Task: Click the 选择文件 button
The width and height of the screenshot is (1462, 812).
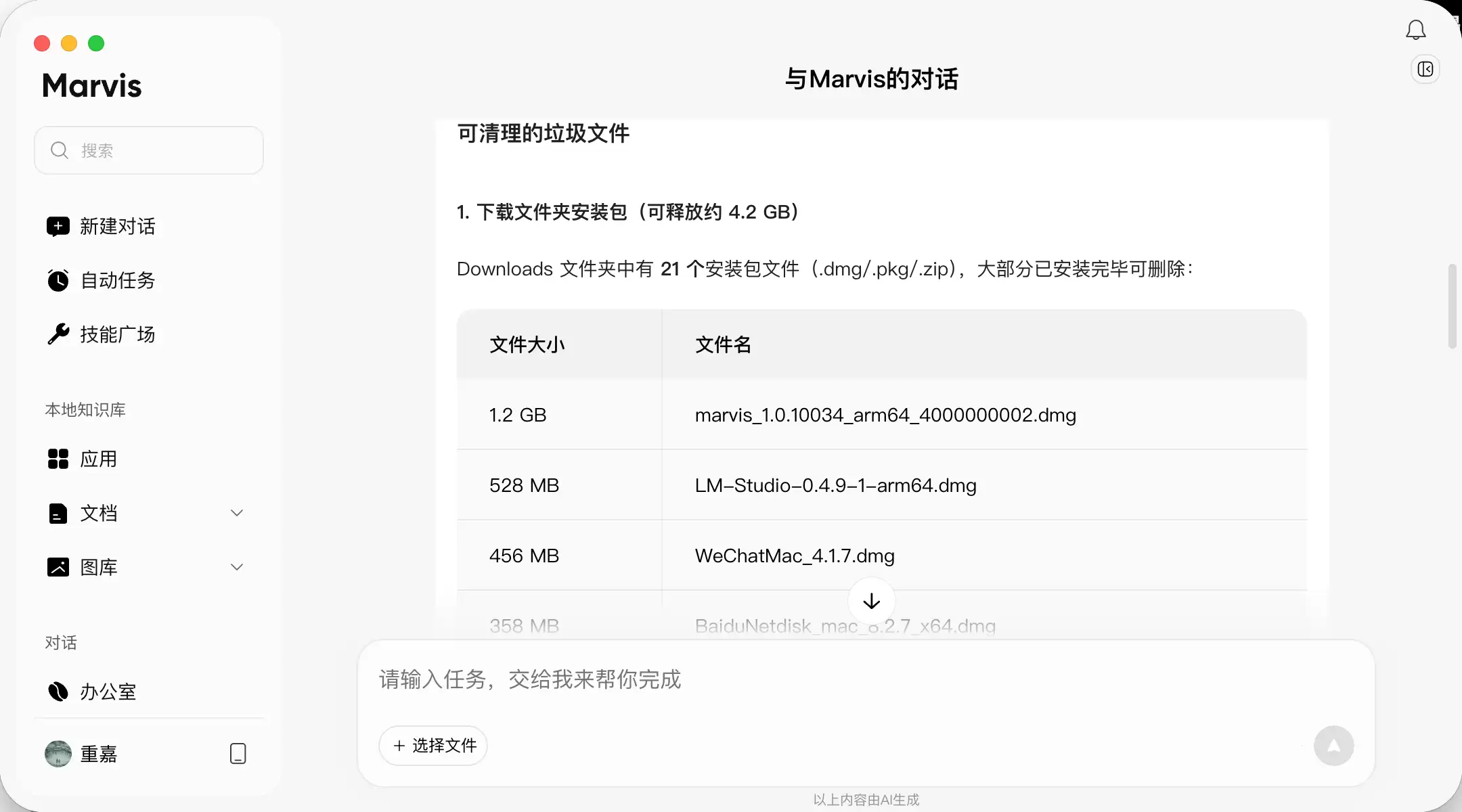Action: (x=433, y=746)
